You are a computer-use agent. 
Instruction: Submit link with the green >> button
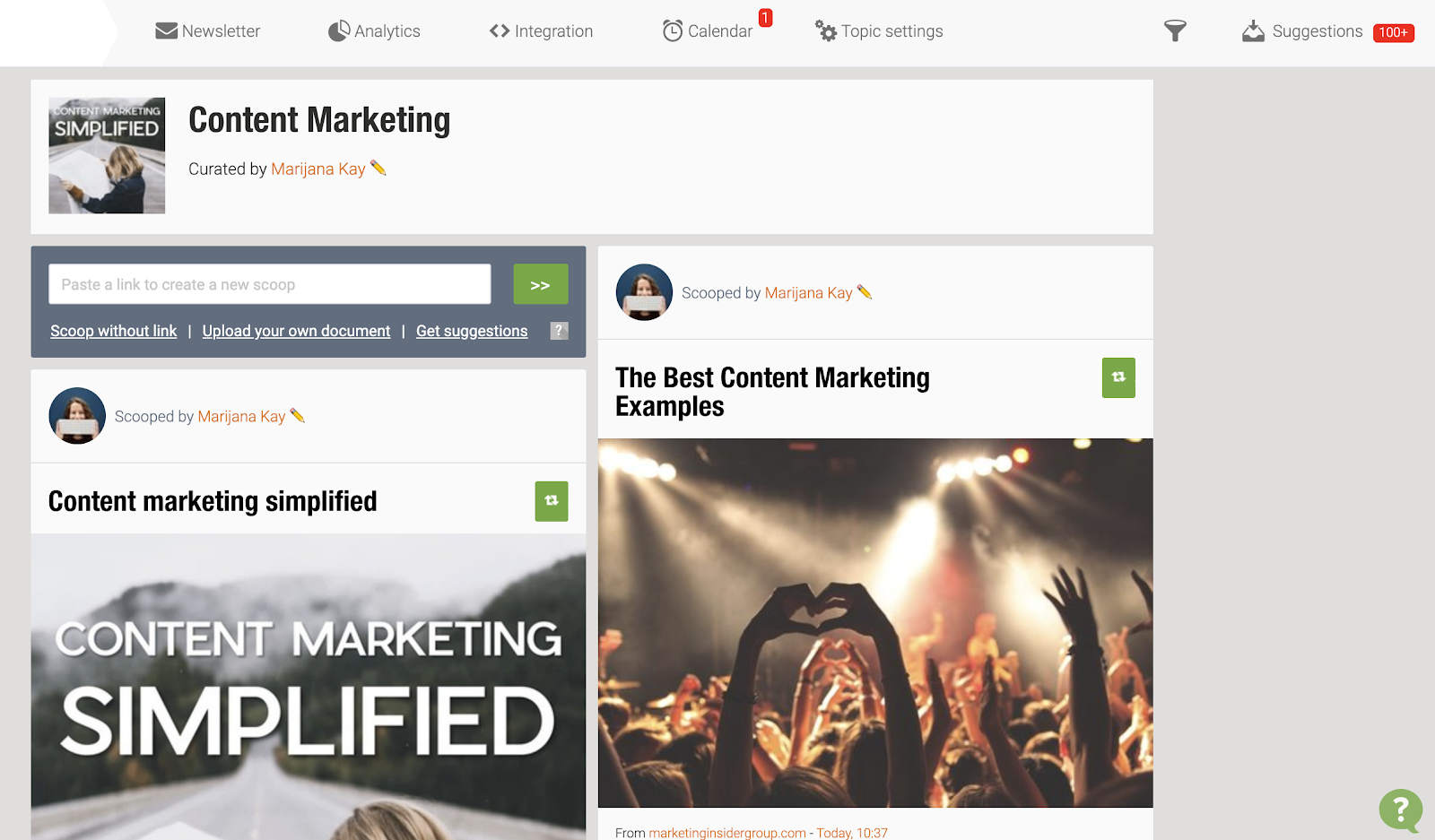coord(541,284)
